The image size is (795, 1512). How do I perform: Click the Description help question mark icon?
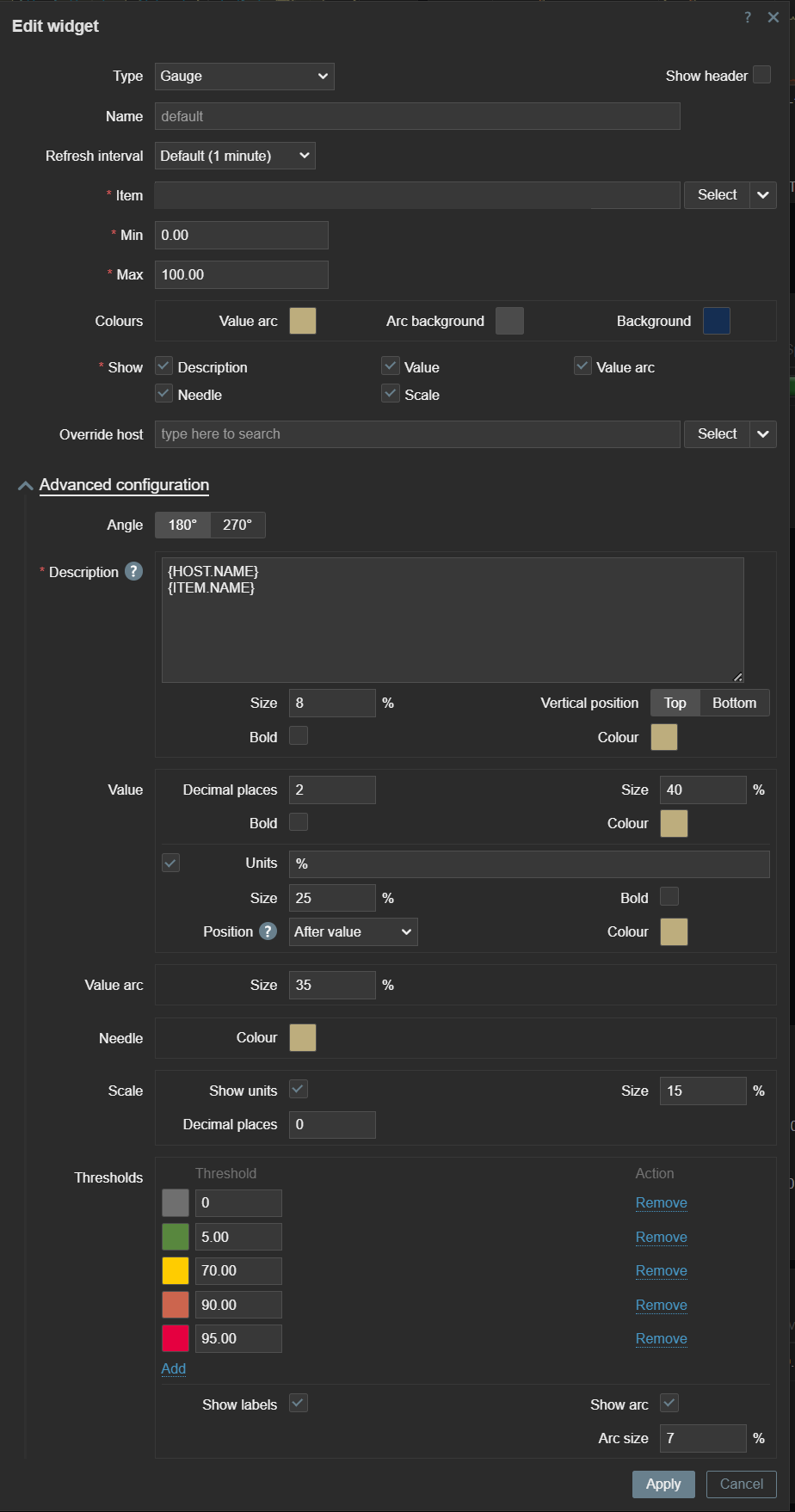133,572
